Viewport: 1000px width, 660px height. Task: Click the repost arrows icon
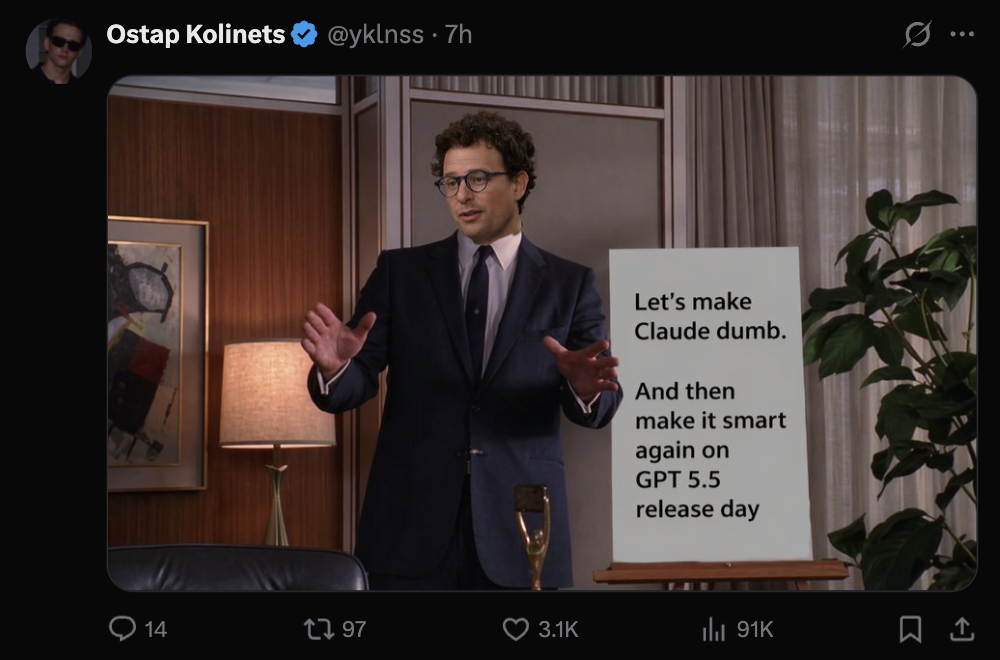pos(318,628)
